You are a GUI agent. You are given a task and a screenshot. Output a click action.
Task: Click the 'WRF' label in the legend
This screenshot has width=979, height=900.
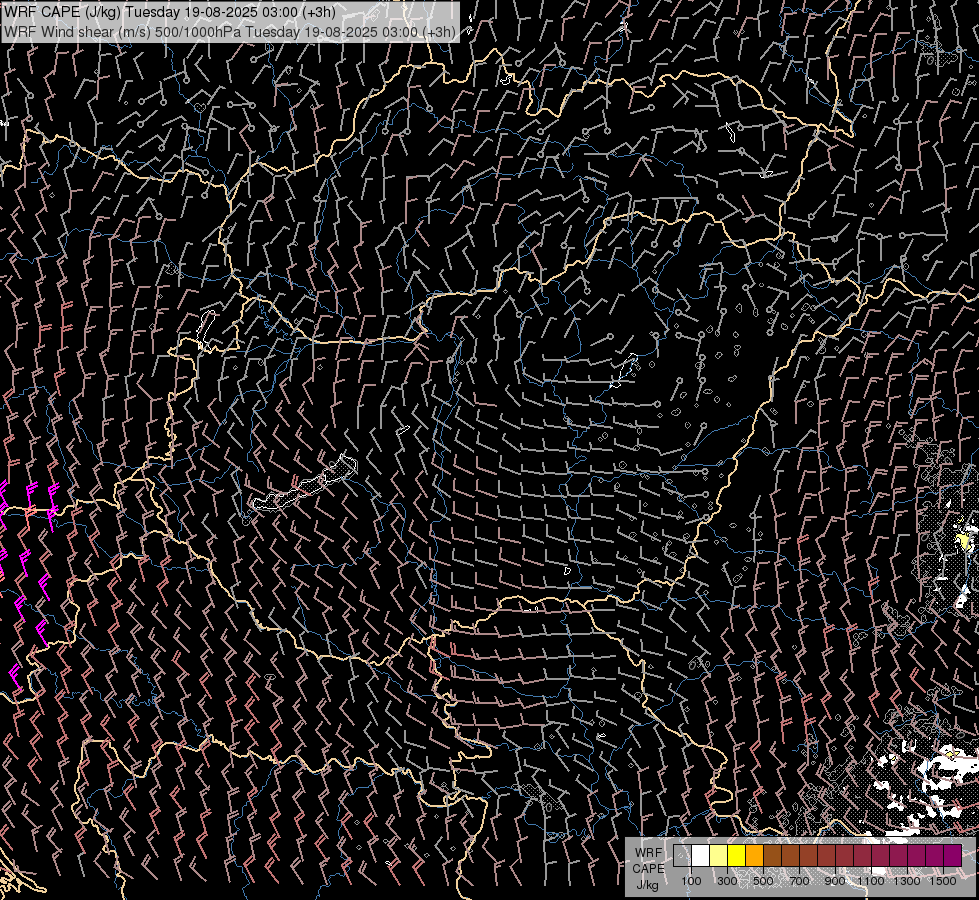click(648, 853)
